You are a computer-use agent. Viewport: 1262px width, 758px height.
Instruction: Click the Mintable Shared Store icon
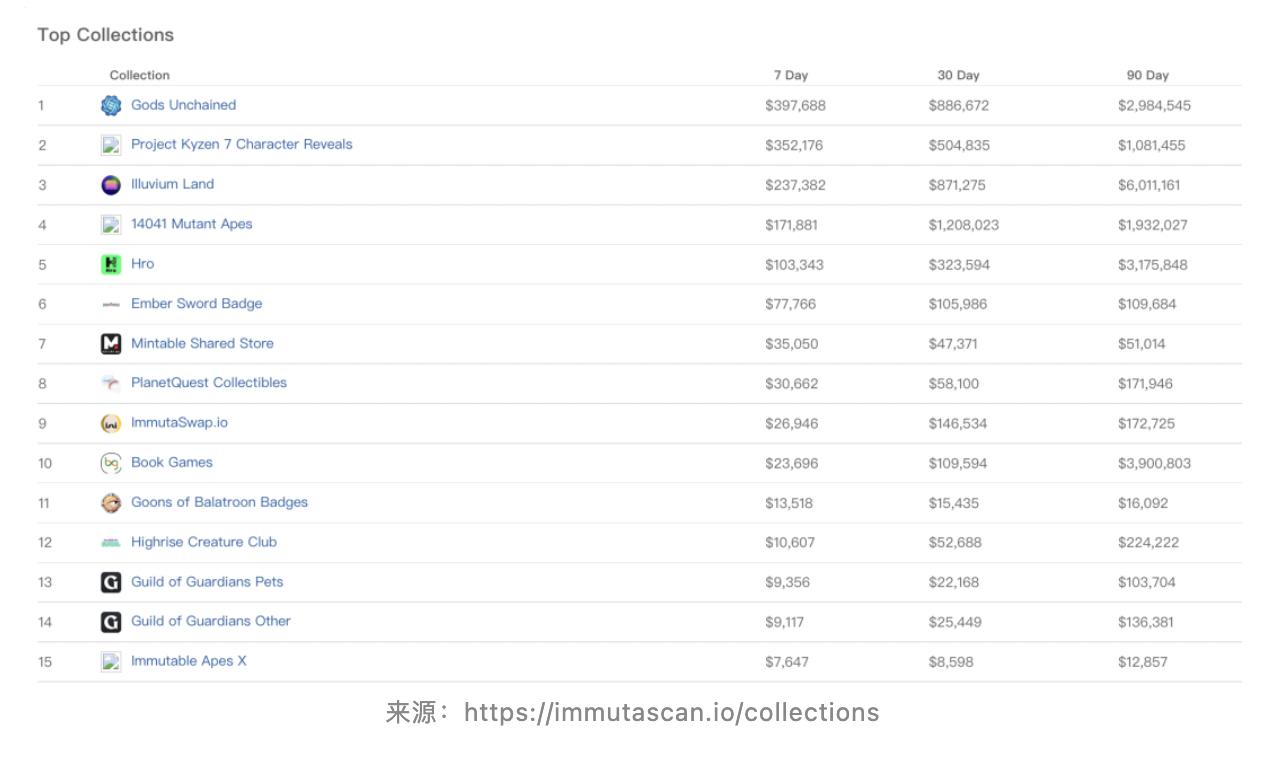click(111, 344)
